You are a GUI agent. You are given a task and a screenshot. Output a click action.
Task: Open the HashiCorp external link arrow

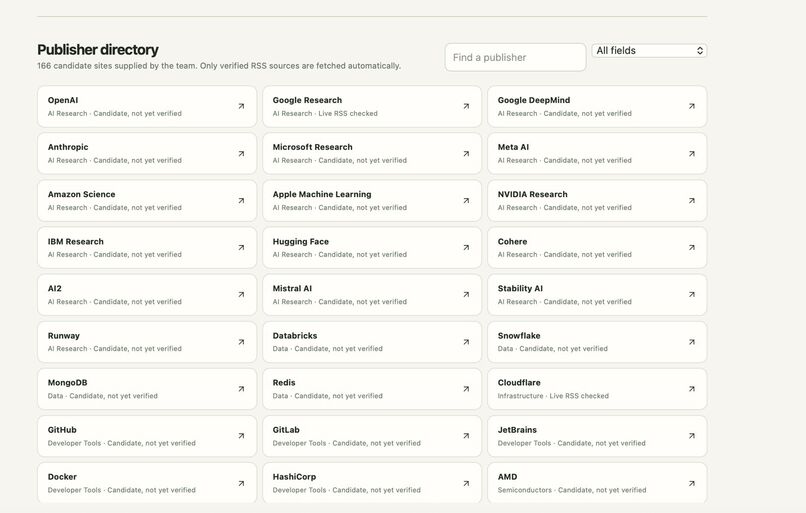coord(466,483)
